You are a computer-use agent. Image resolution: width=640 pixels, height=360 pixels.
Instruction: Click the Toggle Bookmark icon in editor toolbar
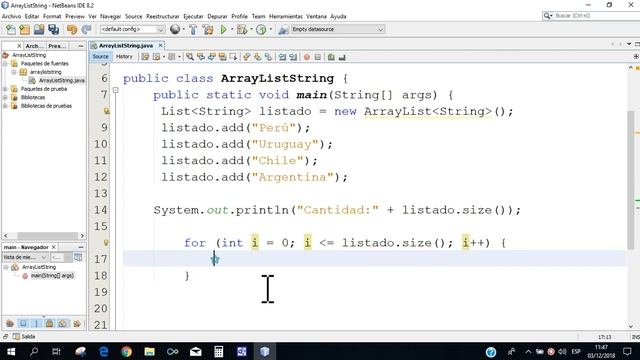coord(268,57)
